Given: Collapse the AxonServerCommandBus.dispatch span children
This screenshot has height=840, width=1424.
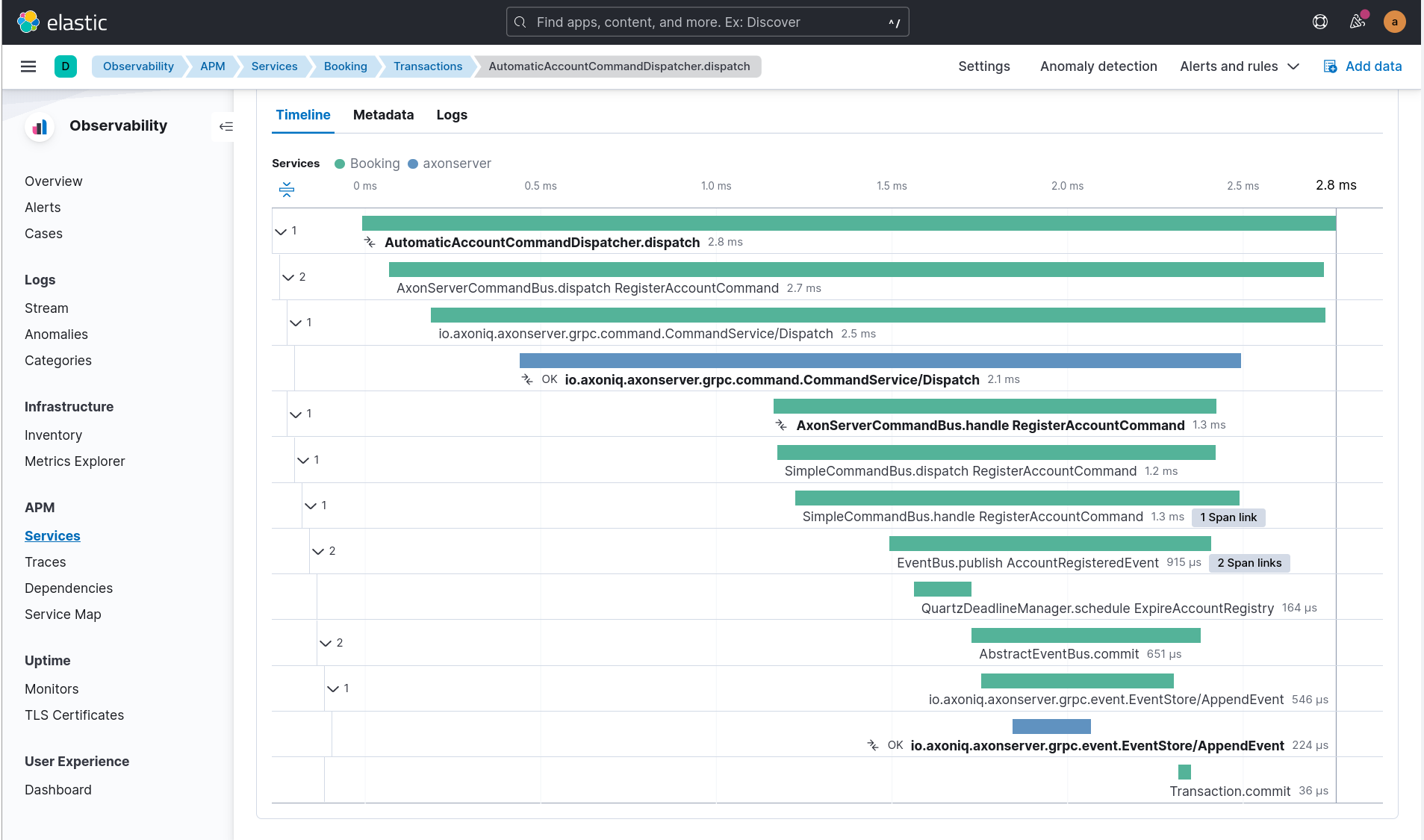Looking at the screenshot, I should [x=290, y=277].
